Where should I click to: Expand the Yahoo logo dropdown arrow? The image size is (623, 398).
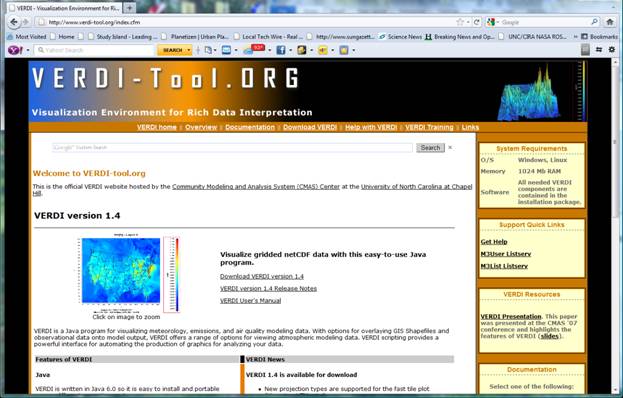(28, 50)
